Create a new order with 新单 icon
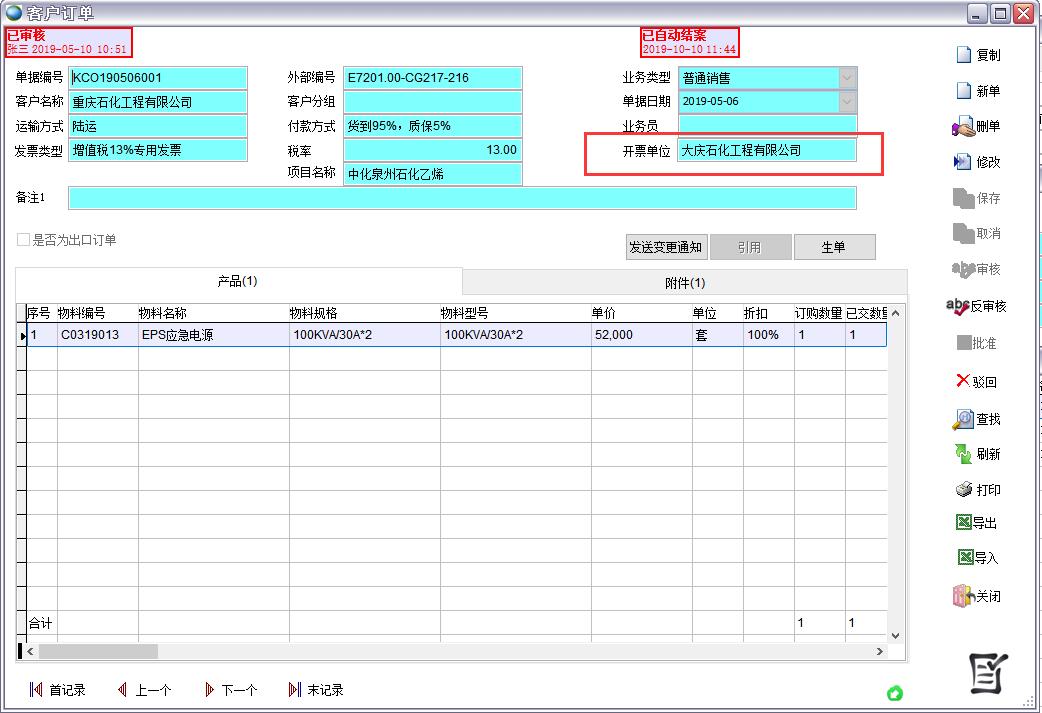Image resolution: width=1042 pixels, height=713 pixels. click(964, 91)
